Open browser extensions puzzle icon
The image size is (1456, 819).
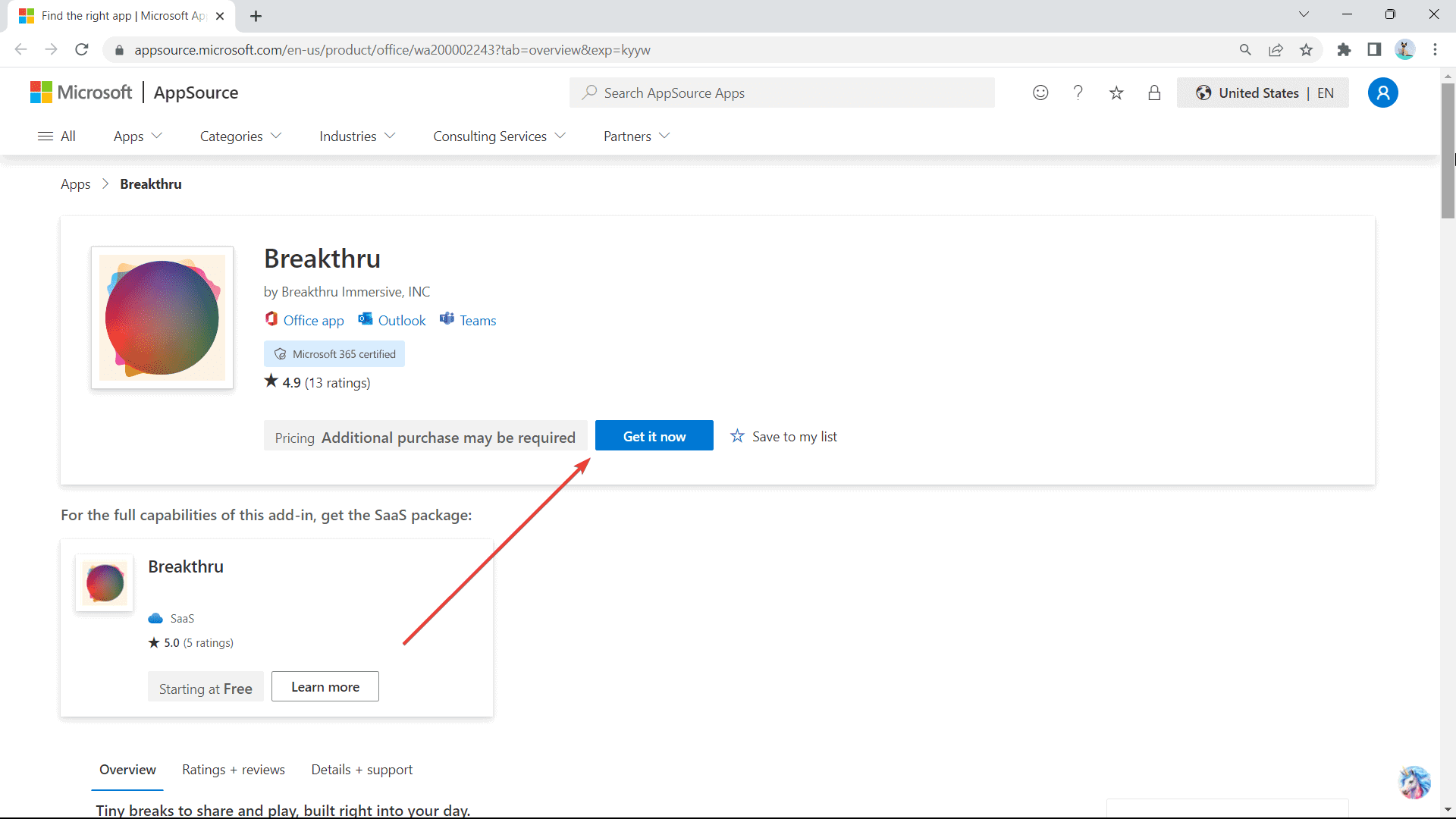click(x=1344, y=49)
